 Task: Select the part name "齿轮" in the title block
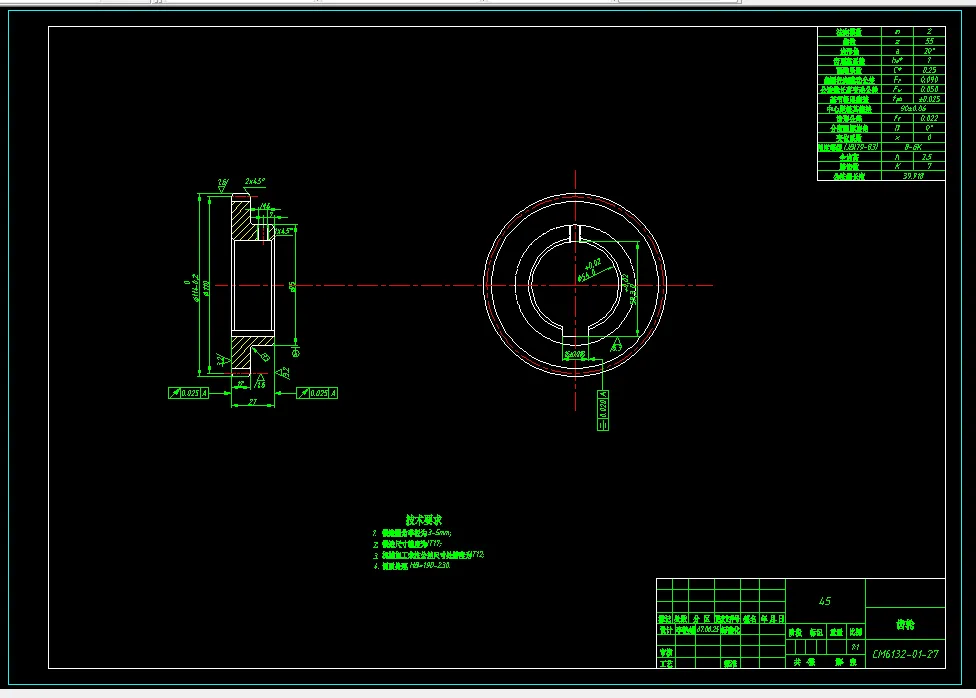point(905,625)
